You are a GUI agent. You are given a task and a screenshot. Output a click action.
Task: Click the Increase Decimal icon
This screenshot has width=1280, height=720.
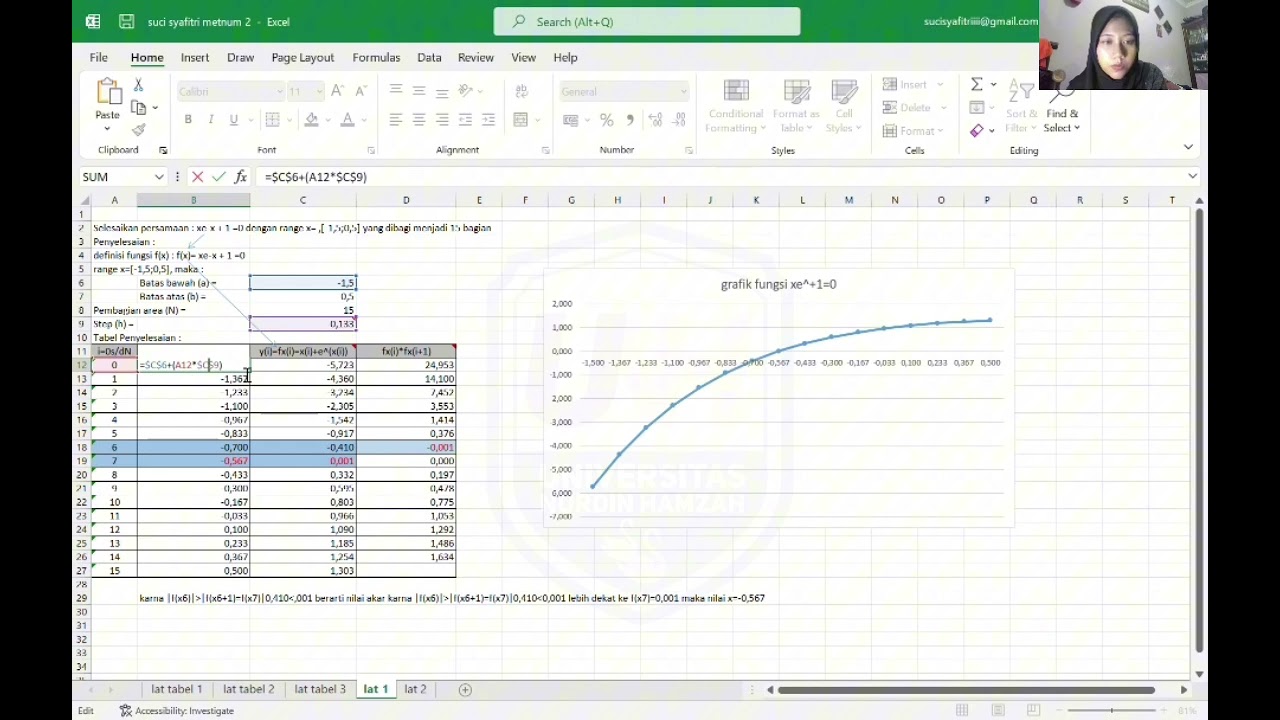pos(656,120)
